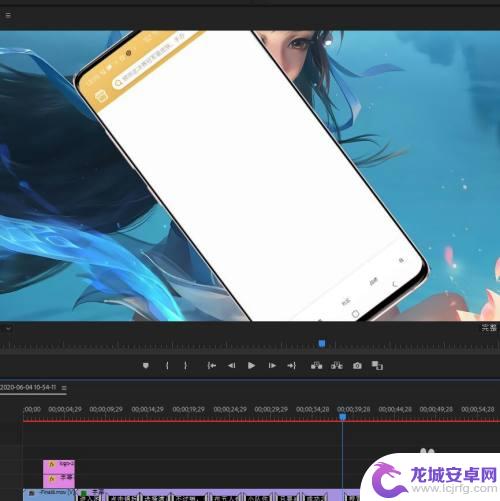The height and width of the screenshot is (501, 500).
Task: Go to In point
Action: (x=211, y=366)
